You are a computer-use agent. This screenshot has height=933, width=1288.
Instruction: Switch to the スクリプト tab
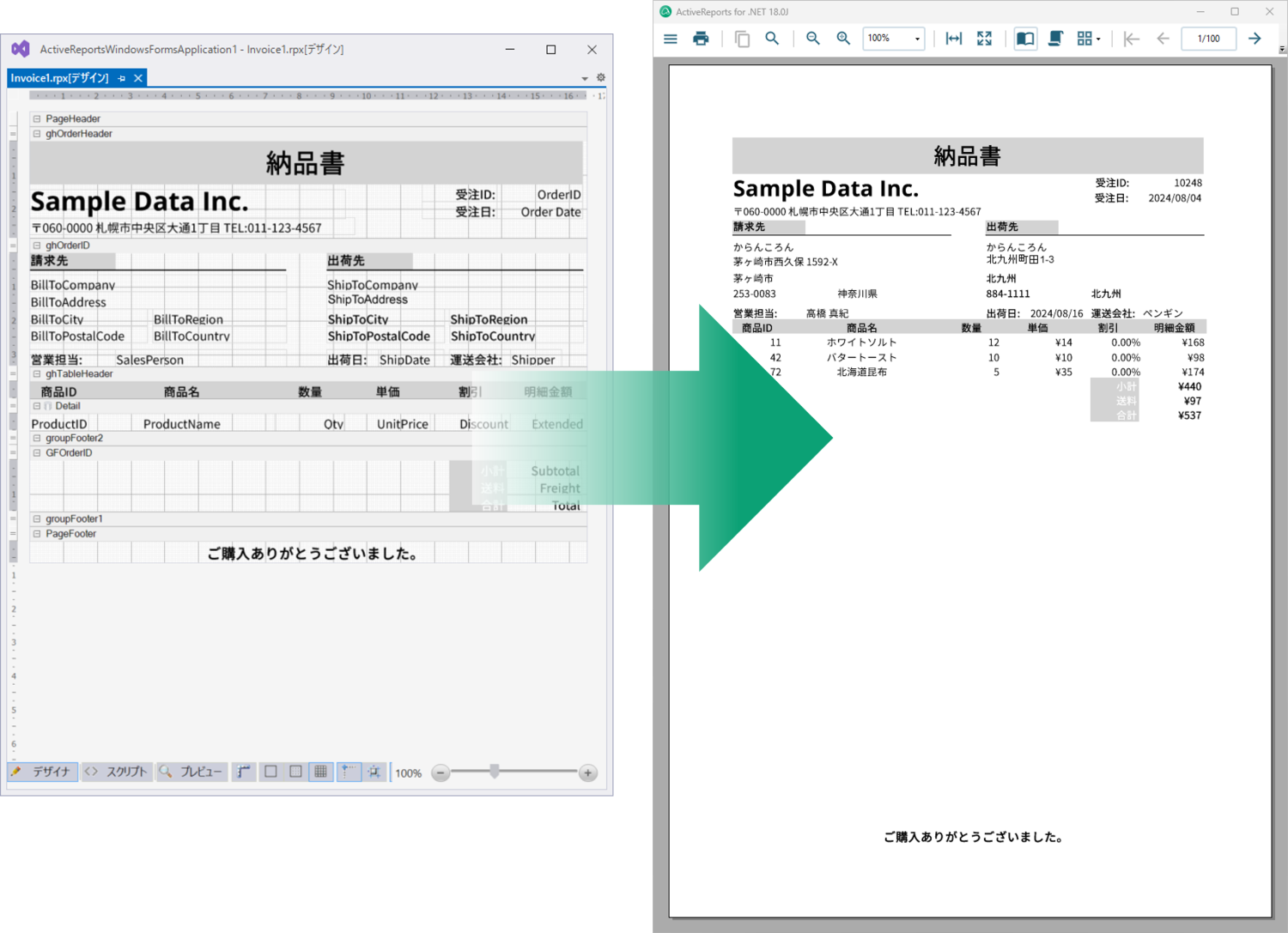117,772
